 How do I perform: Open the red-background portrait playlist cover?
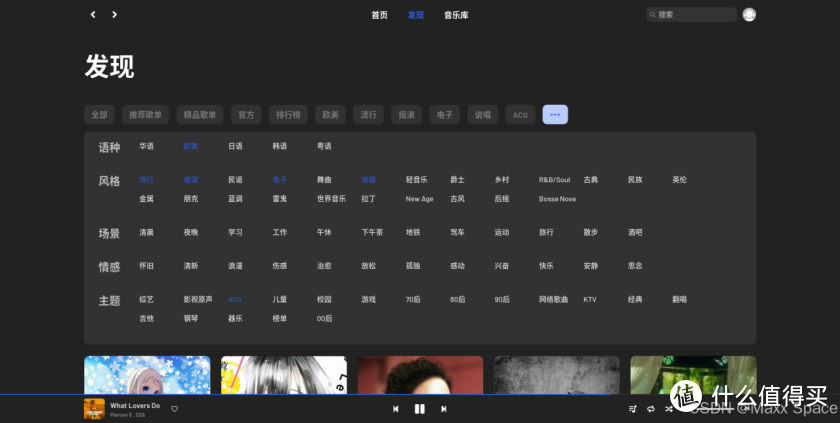(x=421, y=375)
